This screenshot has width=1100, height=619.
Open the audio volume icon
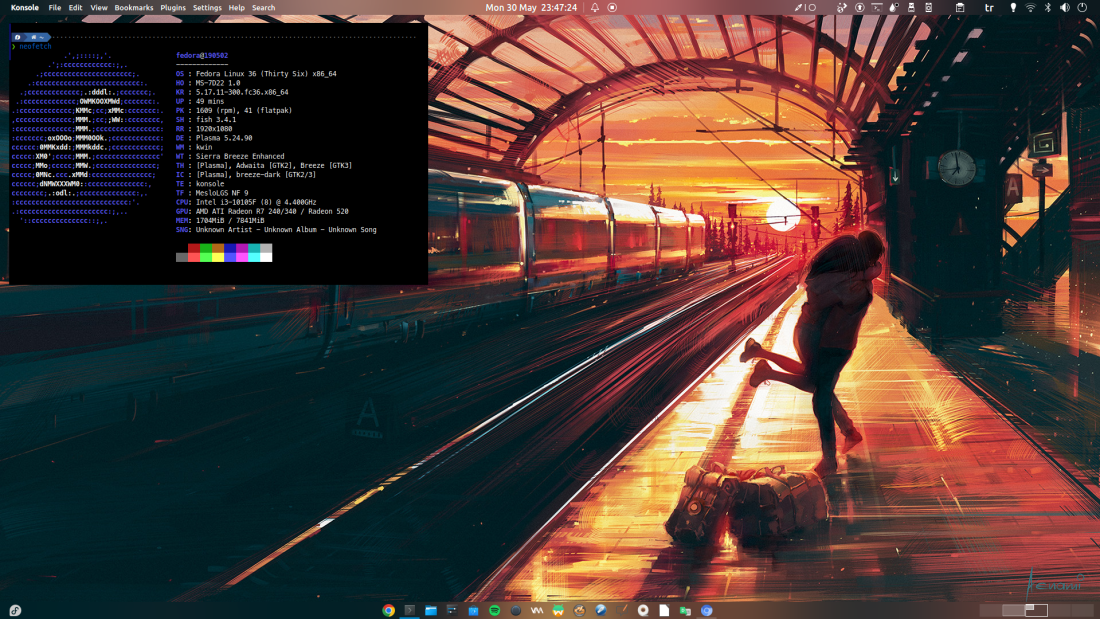[x=1065, y=8]
